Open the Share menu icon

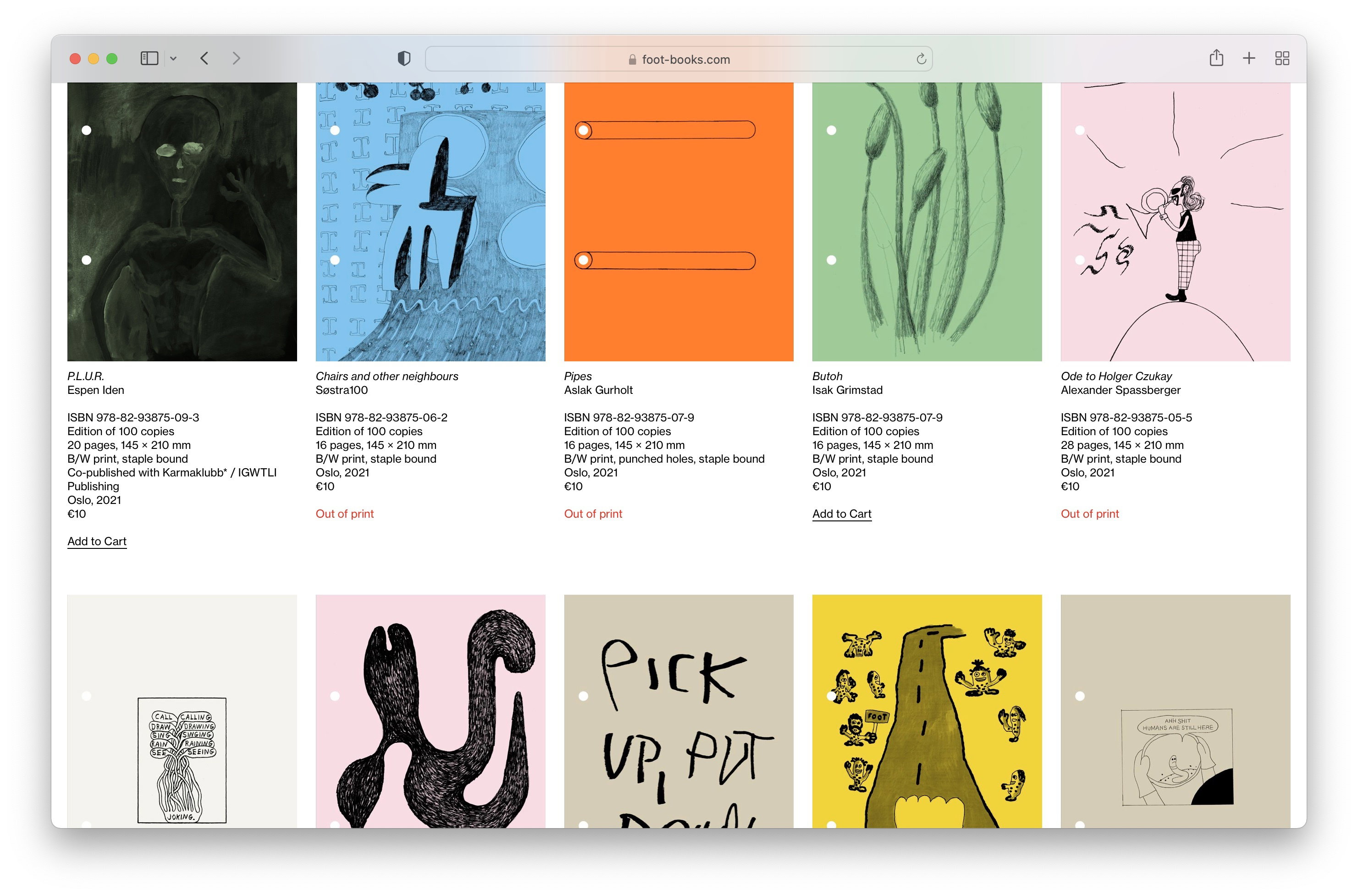(x=1216, y=58)
